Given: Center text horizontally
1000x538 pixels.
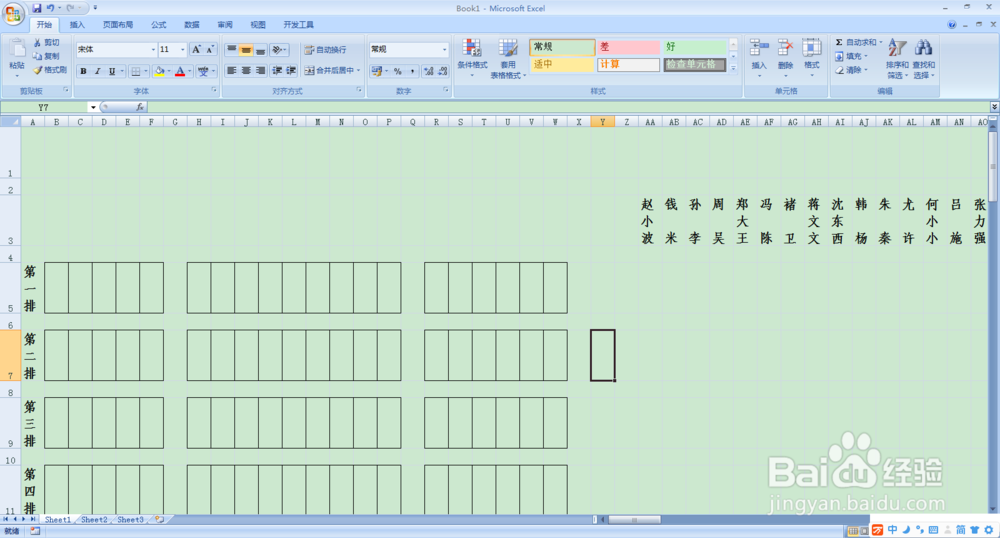Looking at the screenshot, I should 246,70.
